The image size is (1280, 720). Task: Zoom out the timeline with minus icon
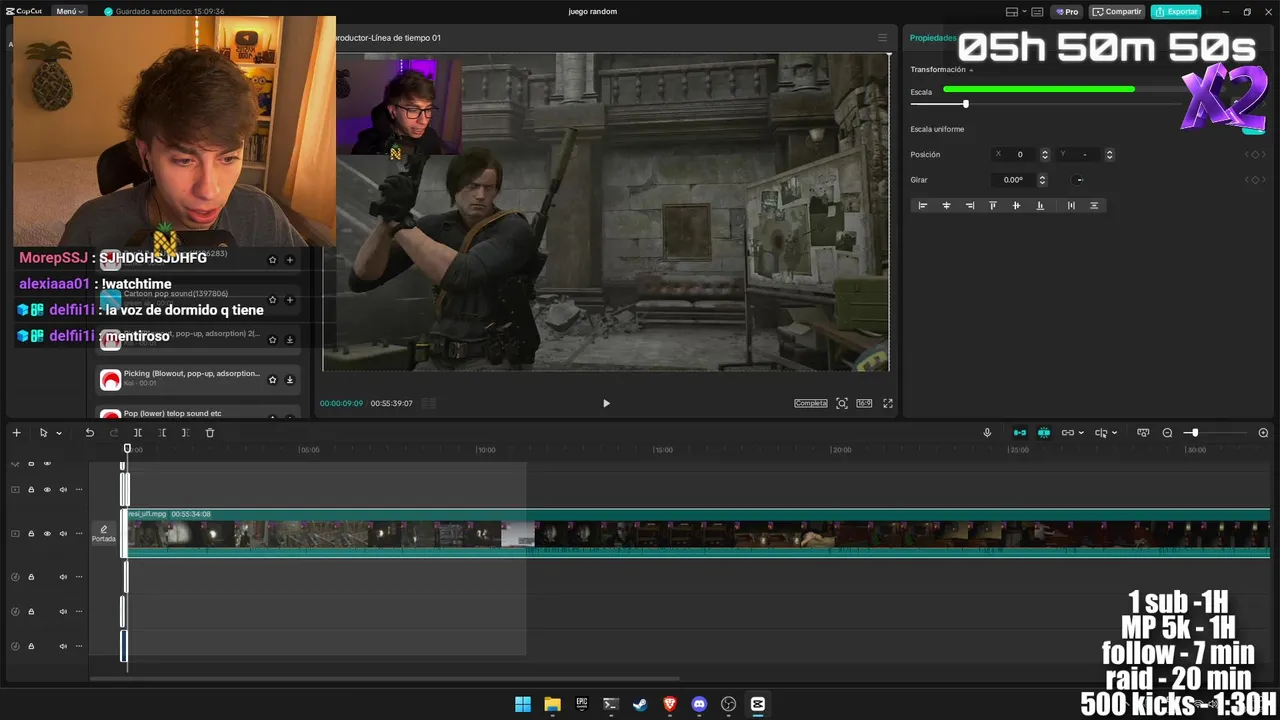click(1167, 433)
